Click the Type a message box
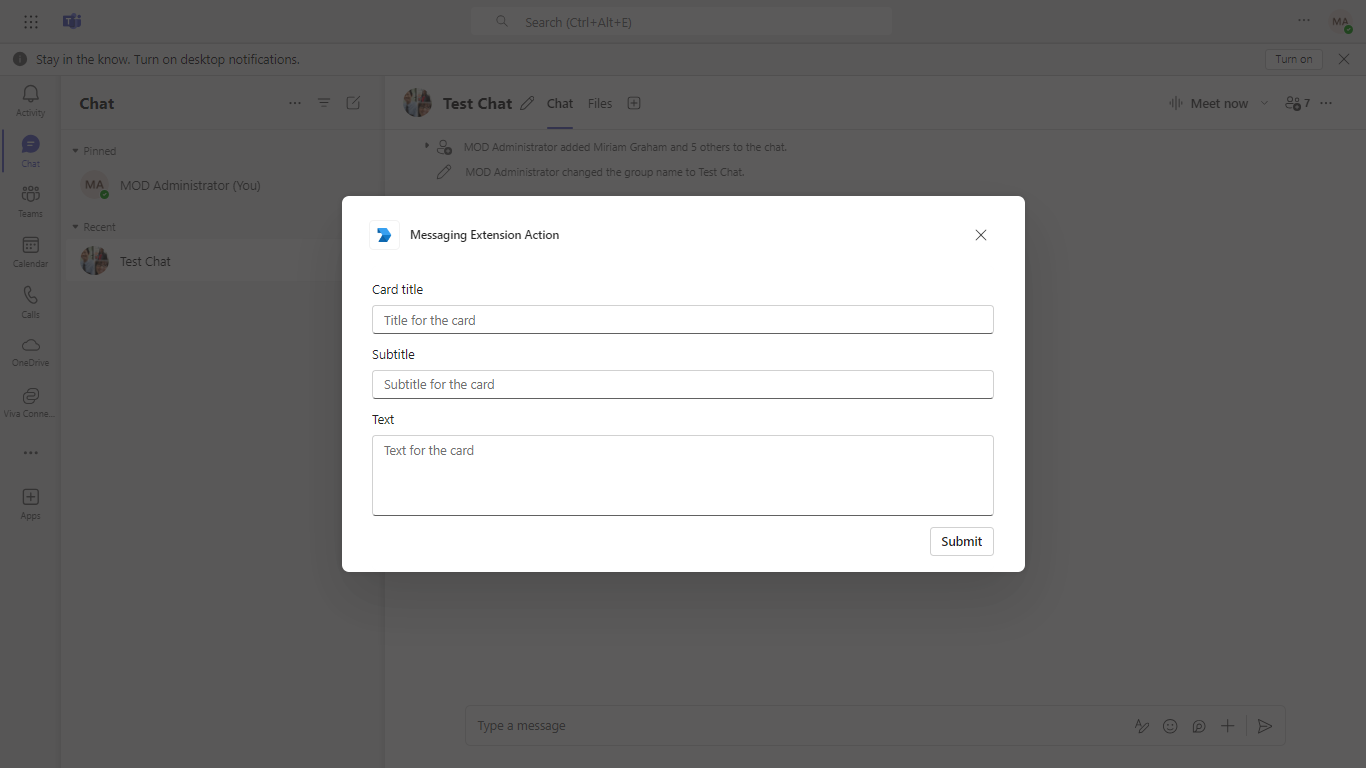 (x=797, y=726)
